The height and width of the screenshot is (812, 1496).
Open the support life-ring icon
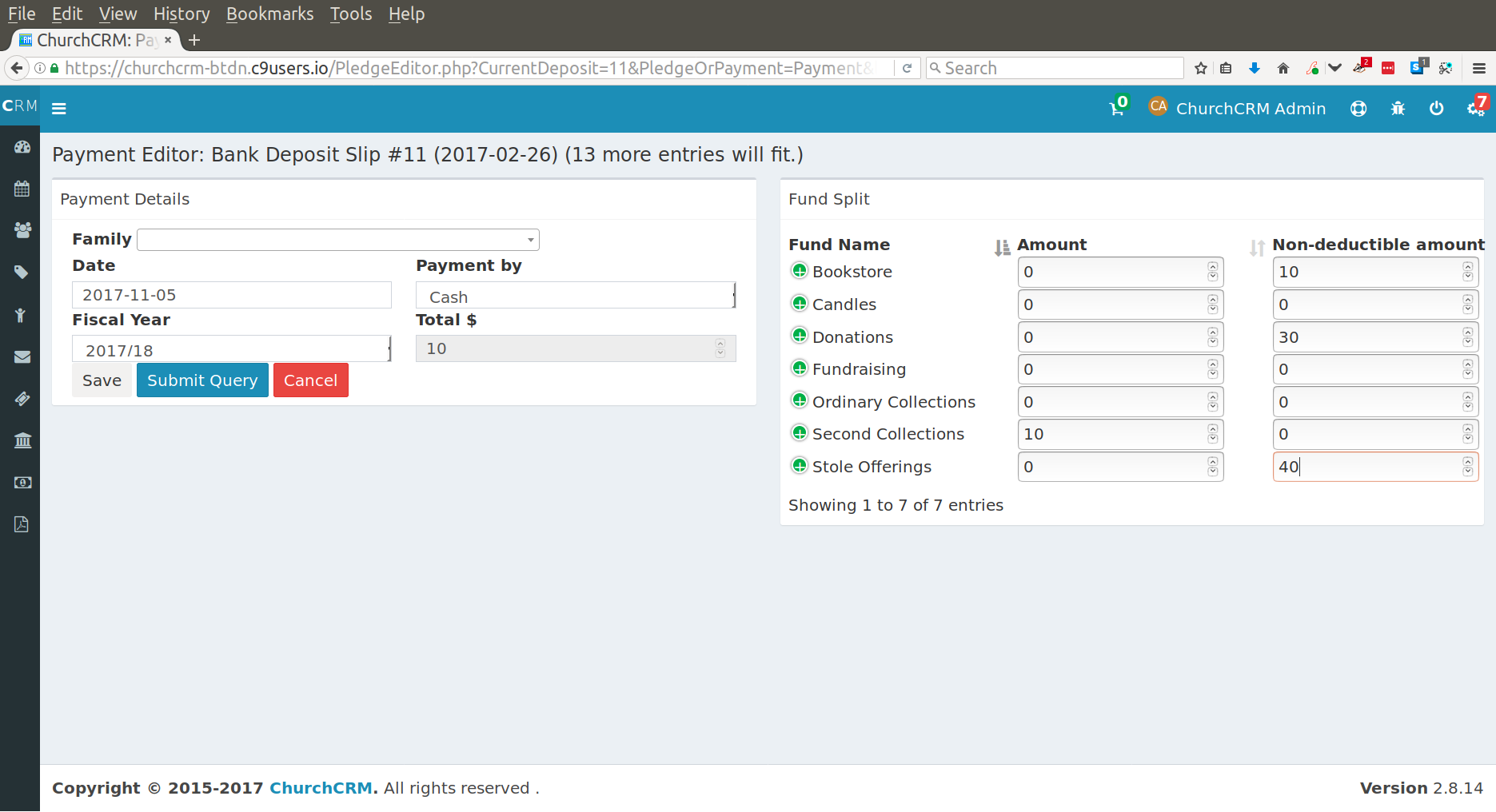(1358, 109)
